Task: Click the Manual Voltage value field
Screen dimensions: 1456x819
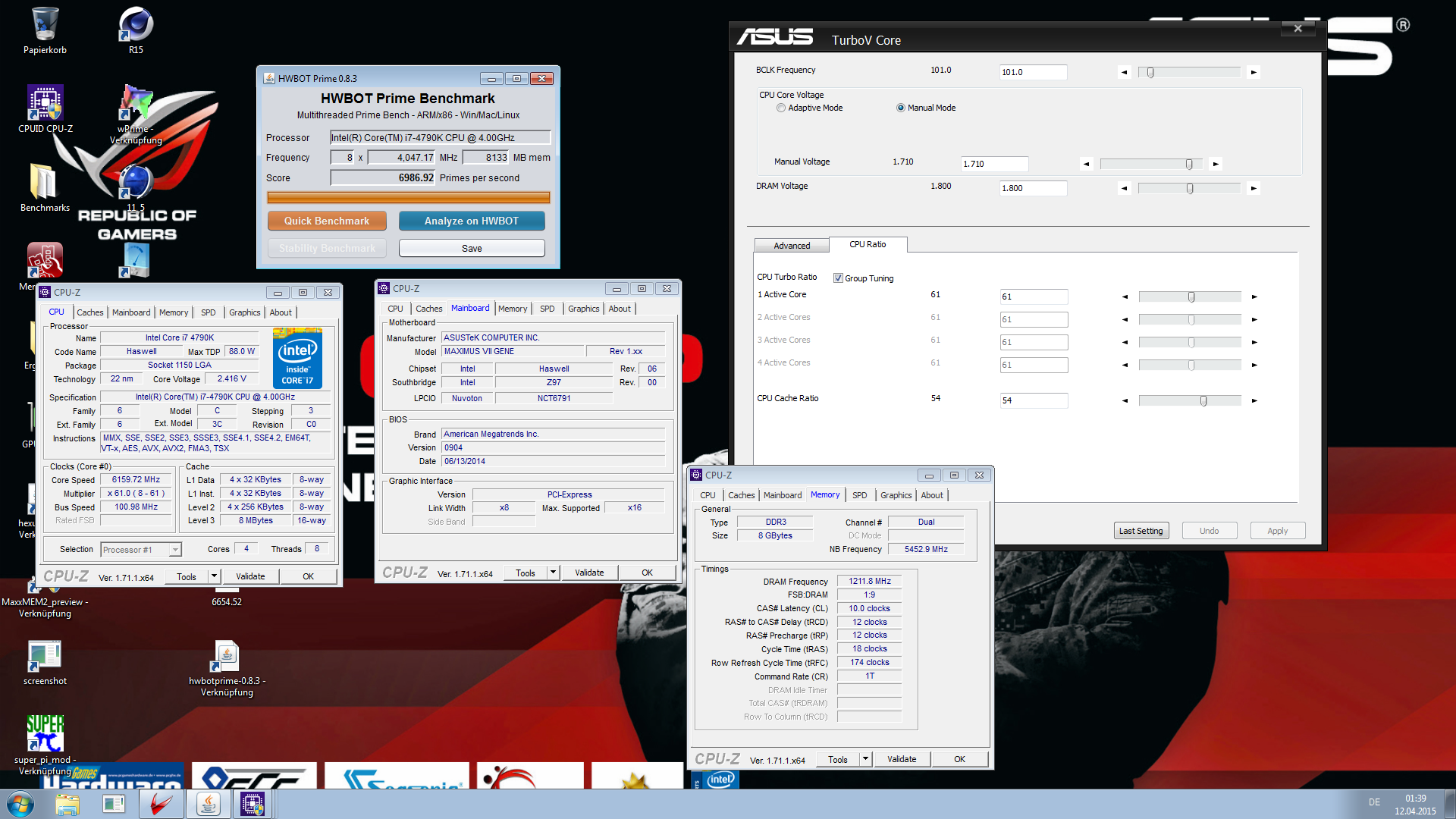Action: coord(994,164)
